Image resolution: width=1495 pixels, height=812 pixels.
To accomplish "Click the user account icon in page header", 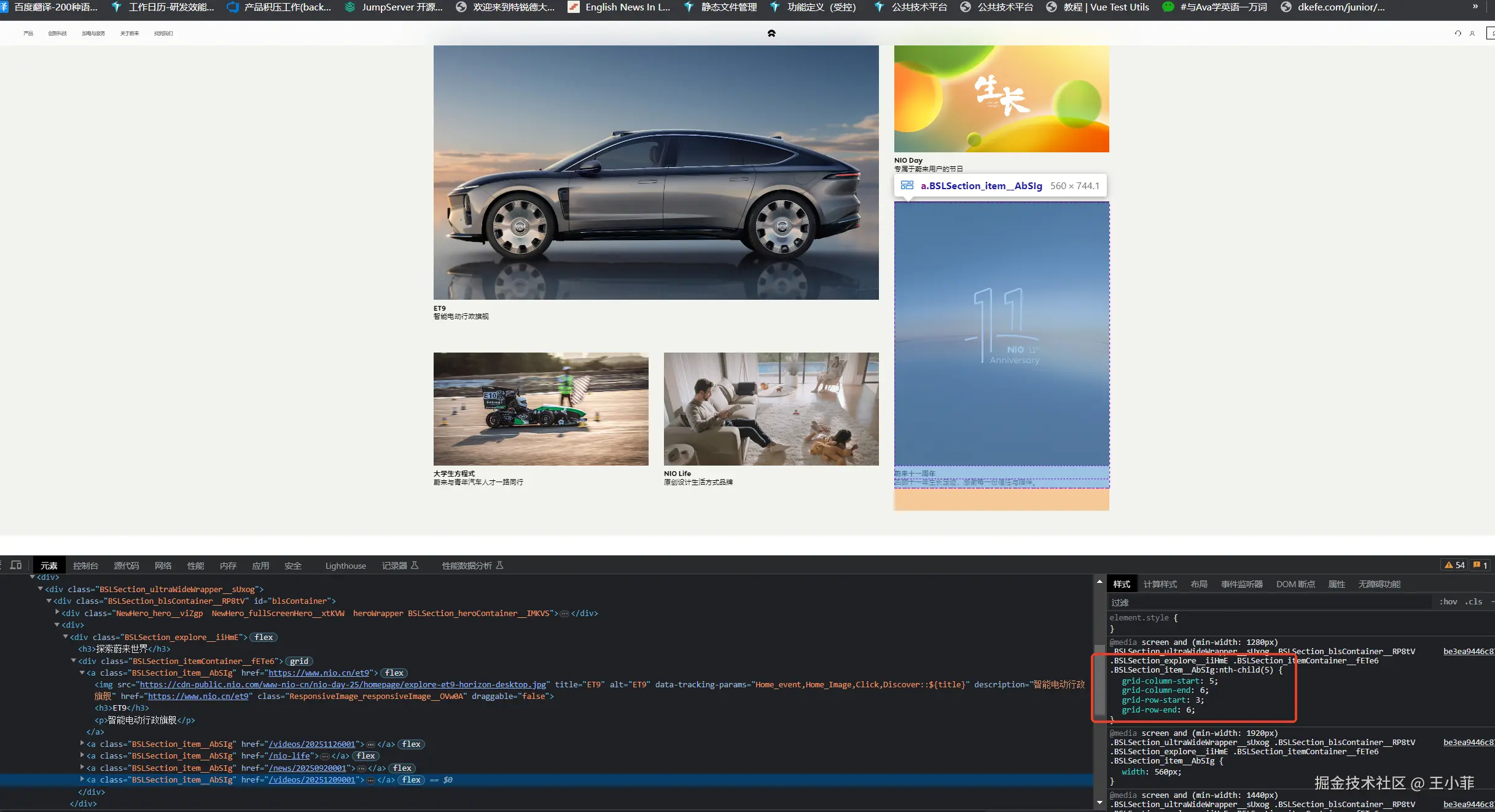I will click(x=1472, y=33).
